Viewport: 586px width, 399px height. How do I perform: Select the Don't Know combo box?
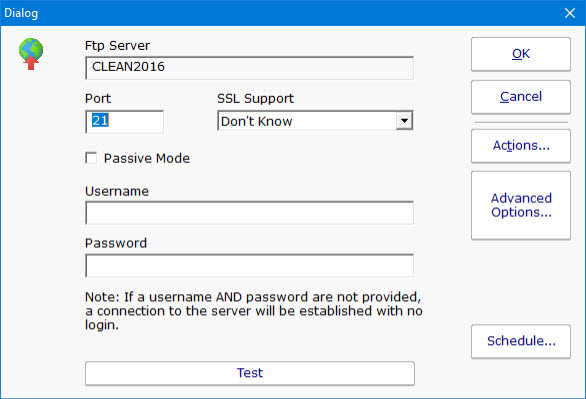pyautogui.click(x=315, y=121)
